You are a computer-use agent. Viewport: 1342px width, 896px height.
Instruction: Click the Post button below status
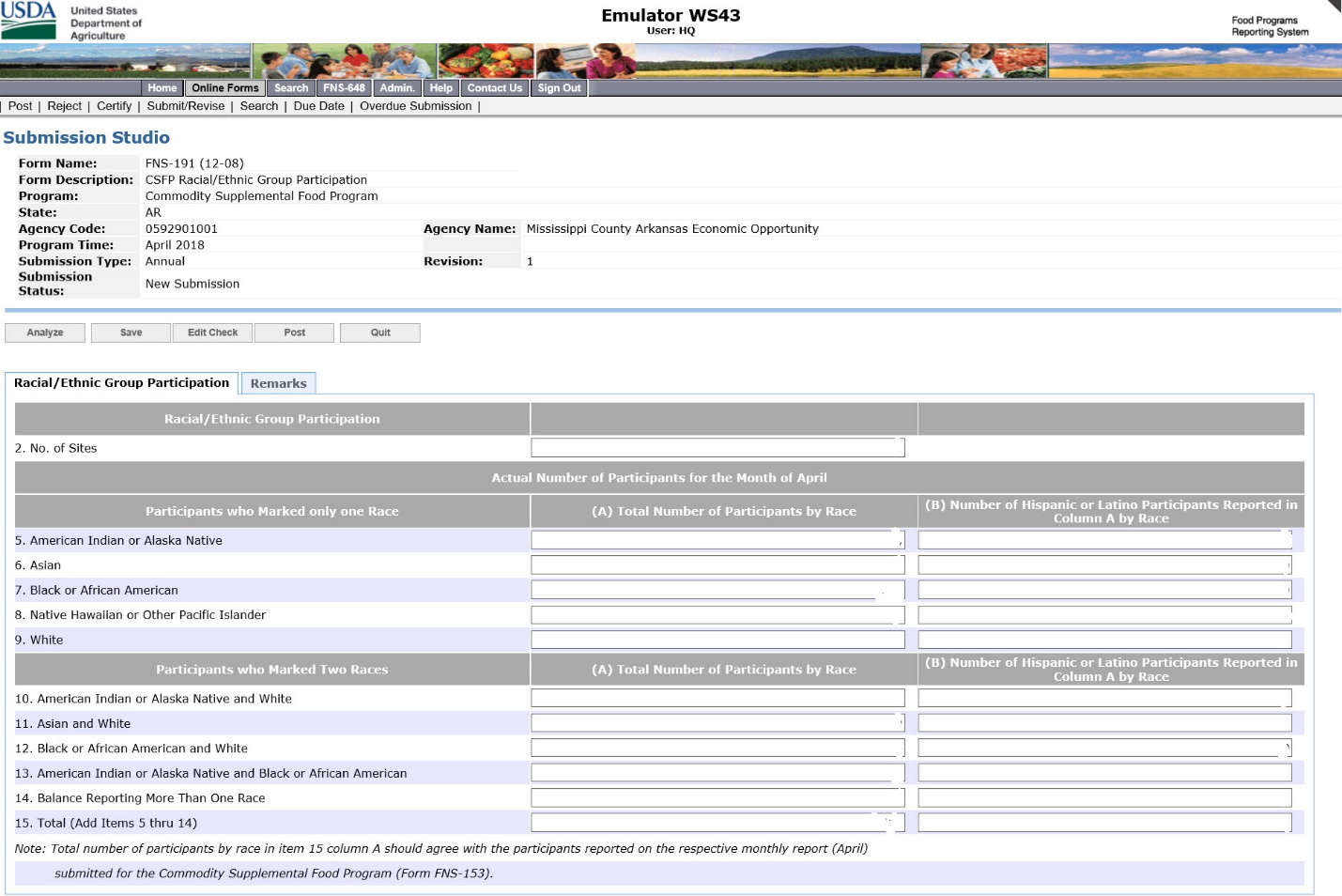pyautogui.click(x=295, y=332)
